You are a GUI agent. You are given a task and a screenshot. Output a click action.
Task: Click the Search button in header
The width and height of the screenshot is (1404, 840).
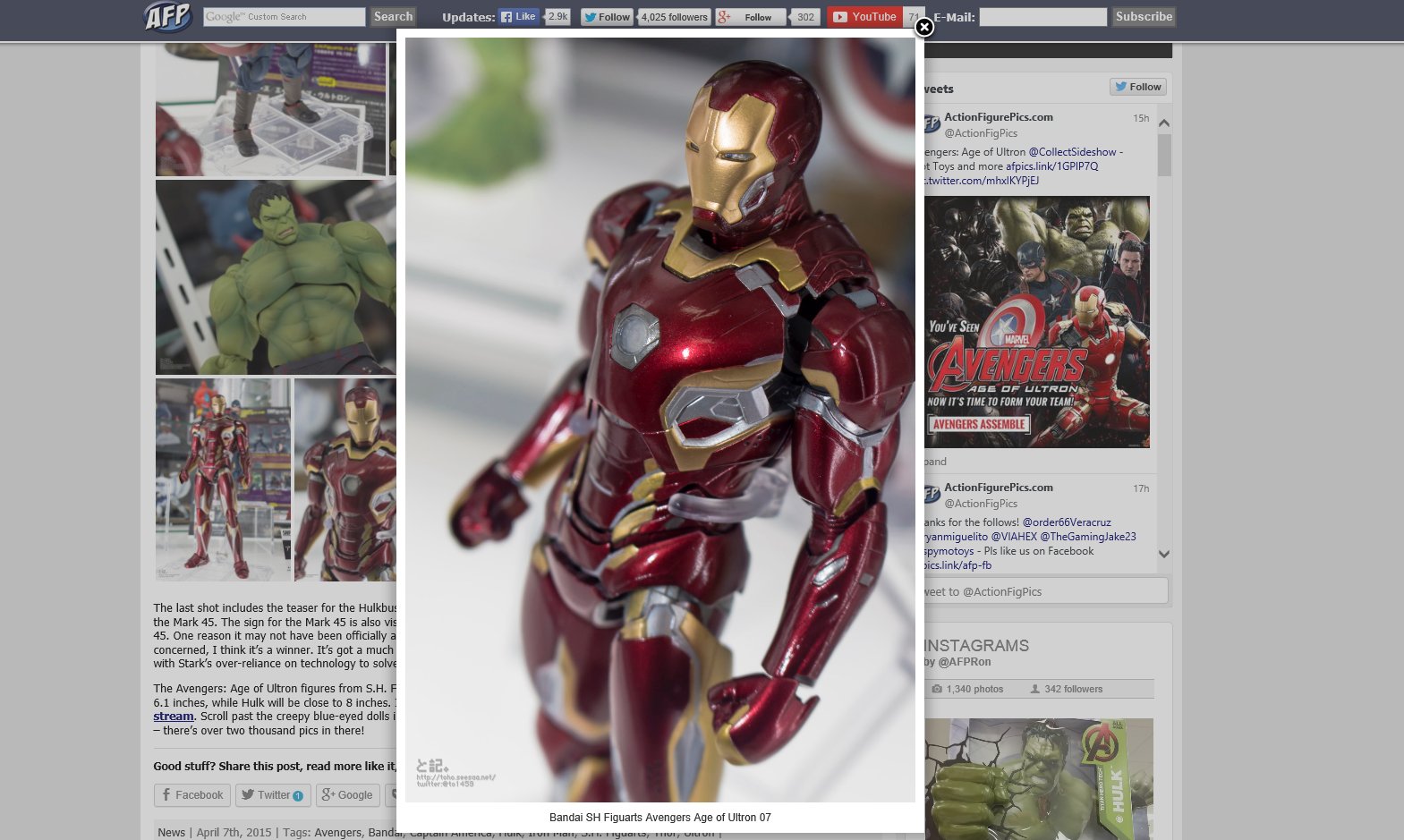pos(393,17)
